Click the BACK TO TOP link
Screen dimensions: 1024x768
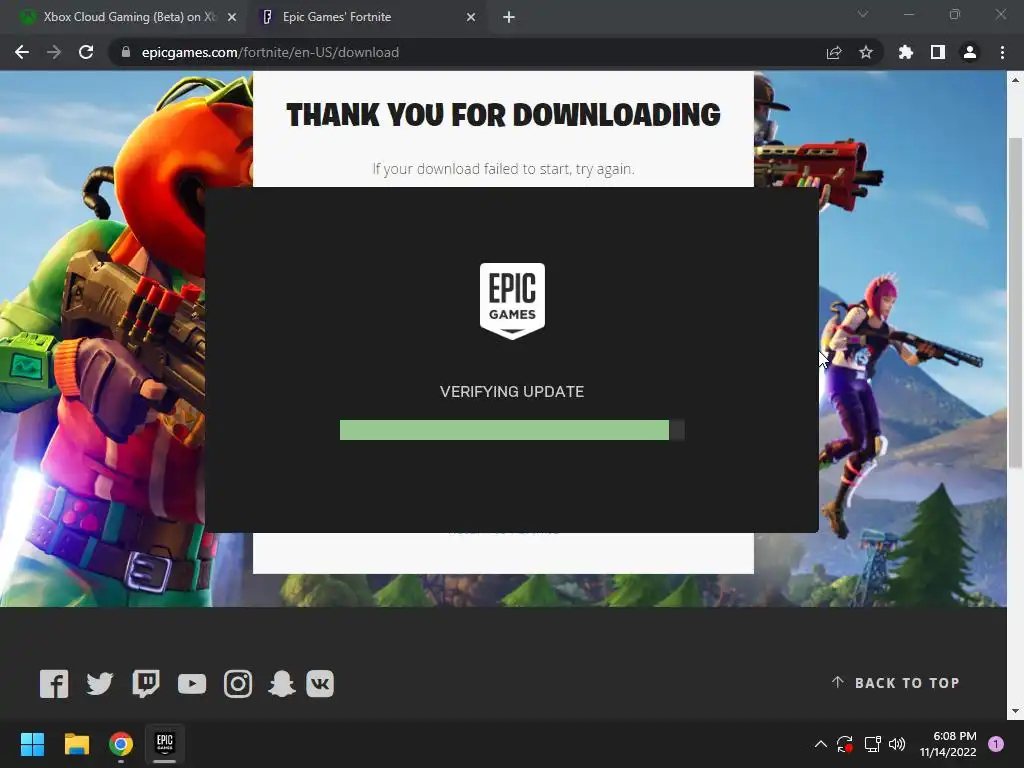click(895, 683)
